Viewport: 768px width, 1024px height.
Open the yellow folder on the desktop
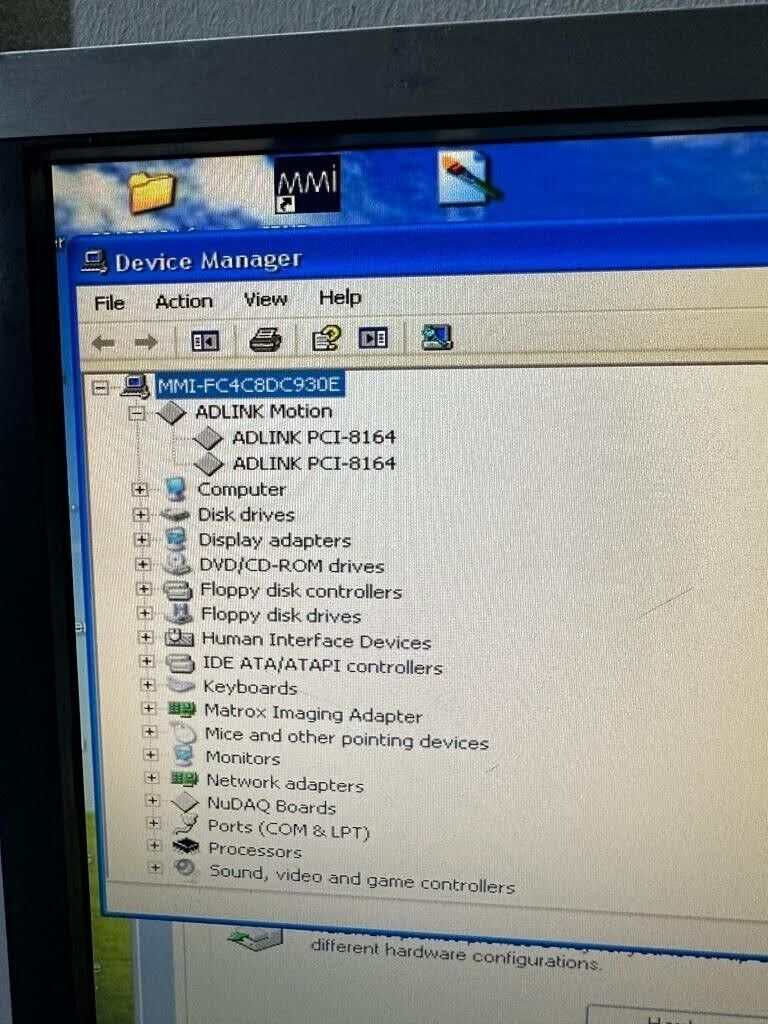tap(152, 193)
